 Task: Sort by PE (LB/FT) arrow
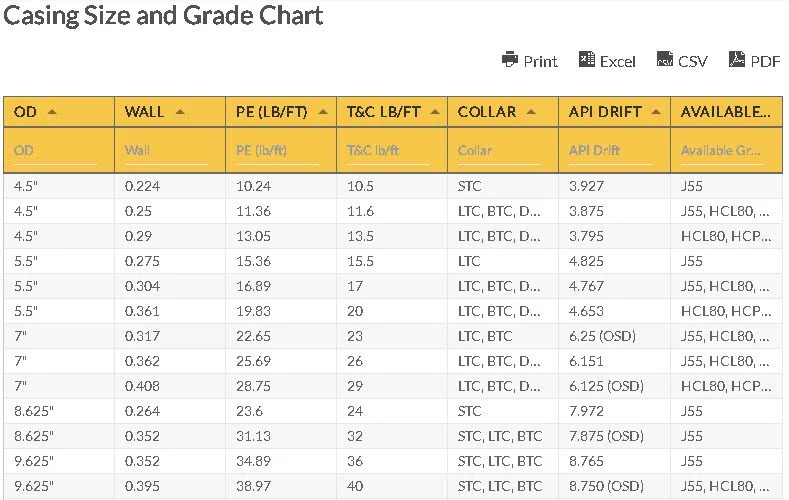tap(322, 112)
